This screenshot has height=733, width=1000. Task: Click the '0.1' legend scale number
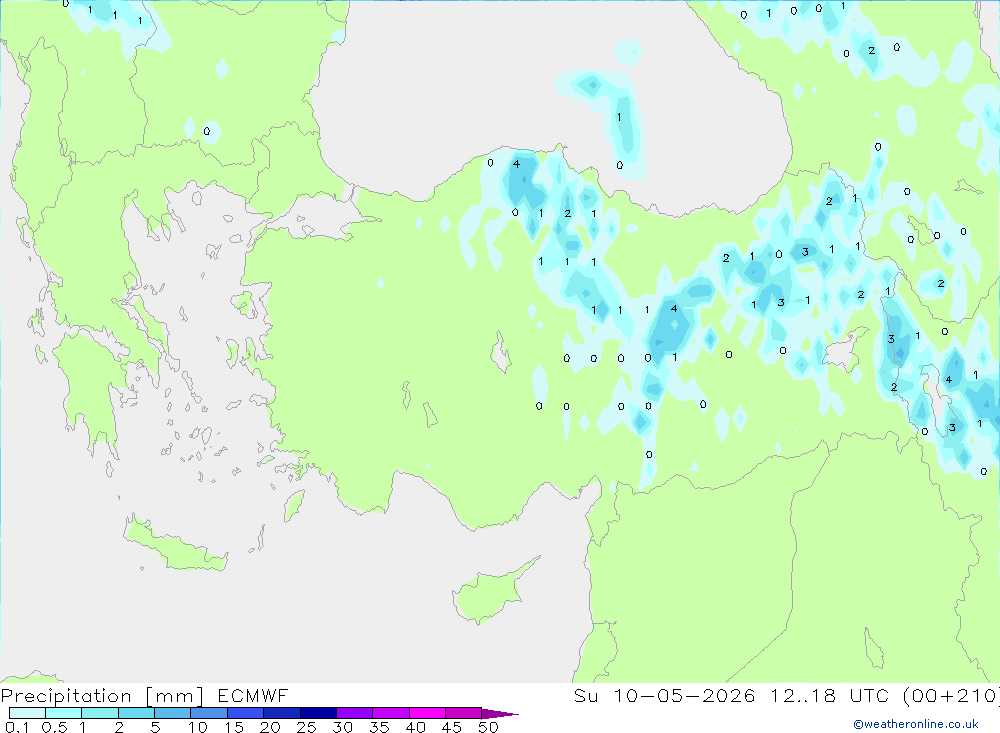pyautogui.click(x=17, y=727)
